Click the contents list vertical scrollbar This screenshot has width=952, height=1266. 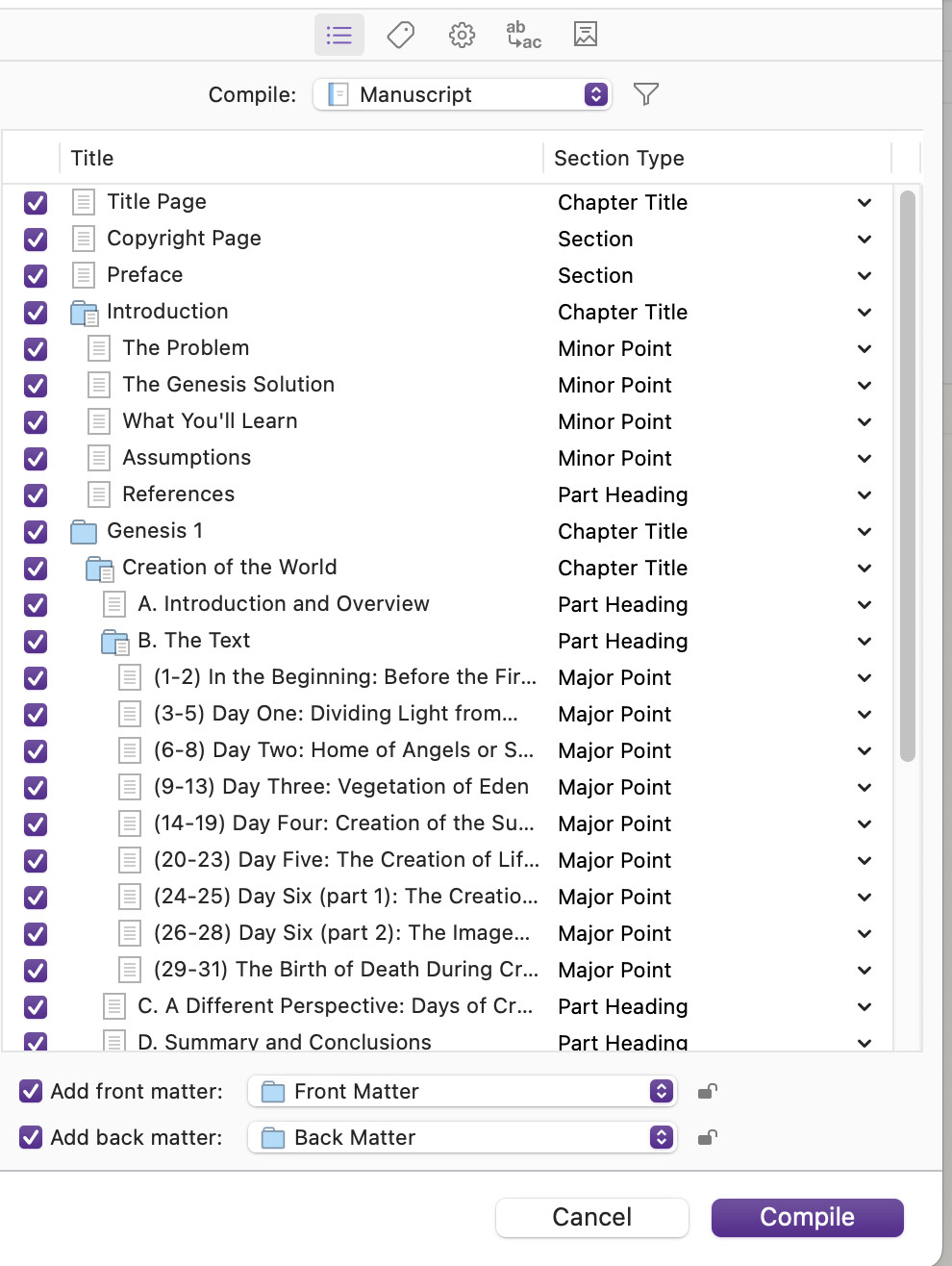[x=907, y=476]
